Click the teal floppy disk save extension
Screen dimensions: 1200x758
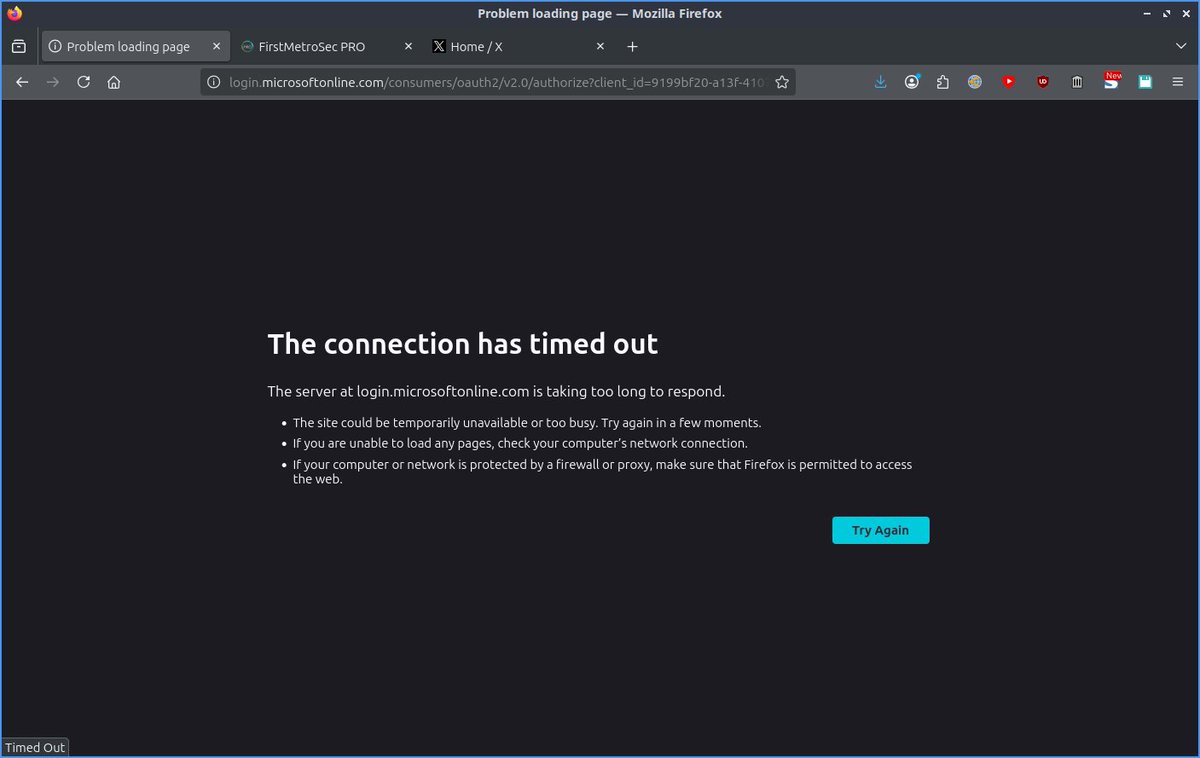pos(1145,82)
